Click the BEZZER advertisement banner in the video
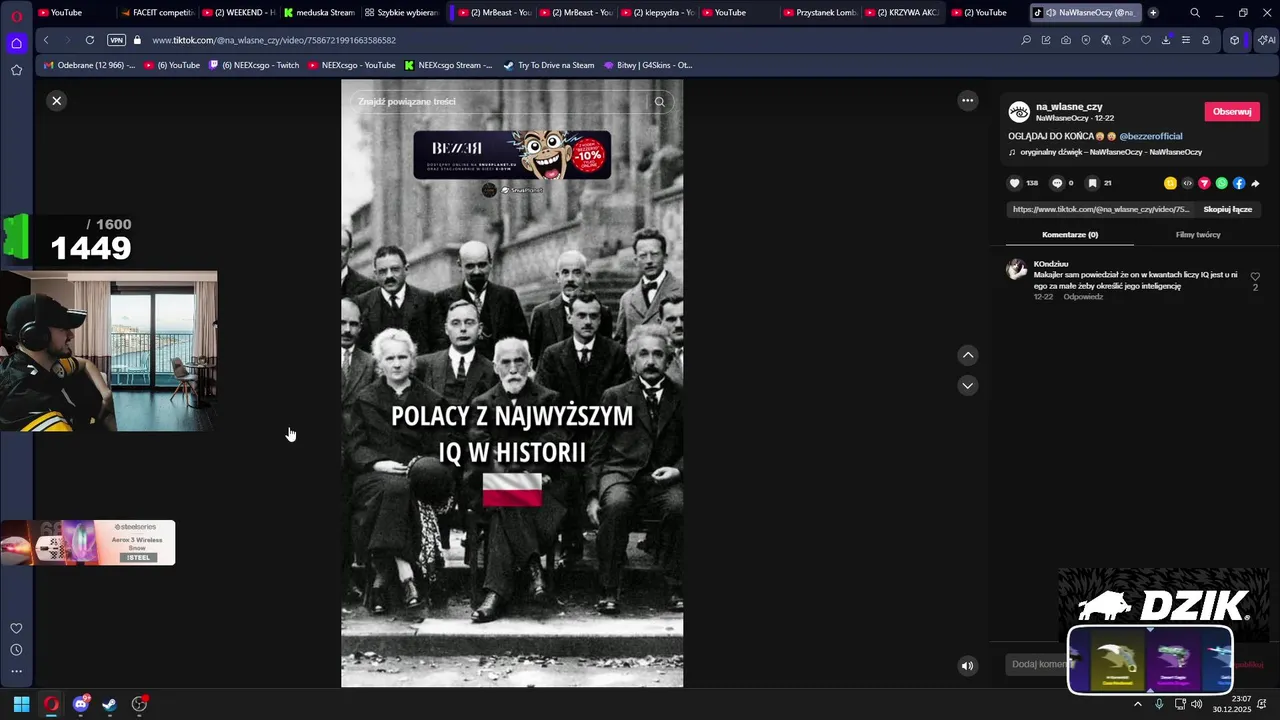1280x720 pixels. 512,154
